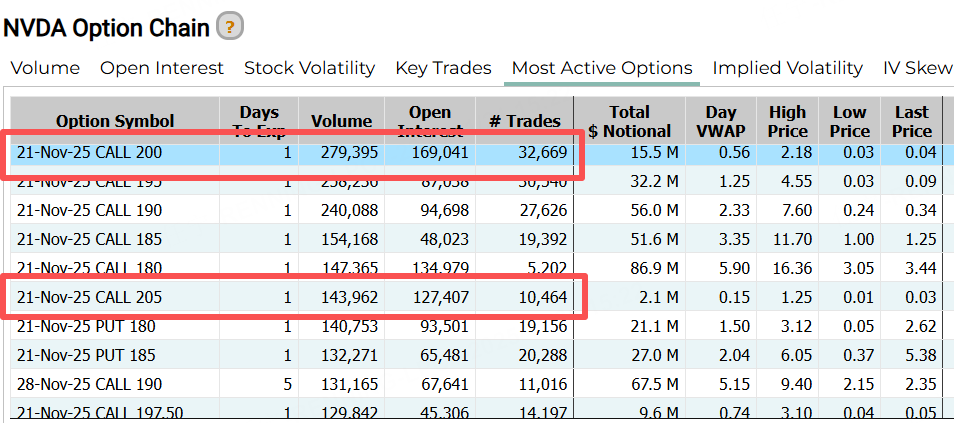Click the help question mark icon
The height and width of the screenshot is (423, 954).
pos(230,27)
